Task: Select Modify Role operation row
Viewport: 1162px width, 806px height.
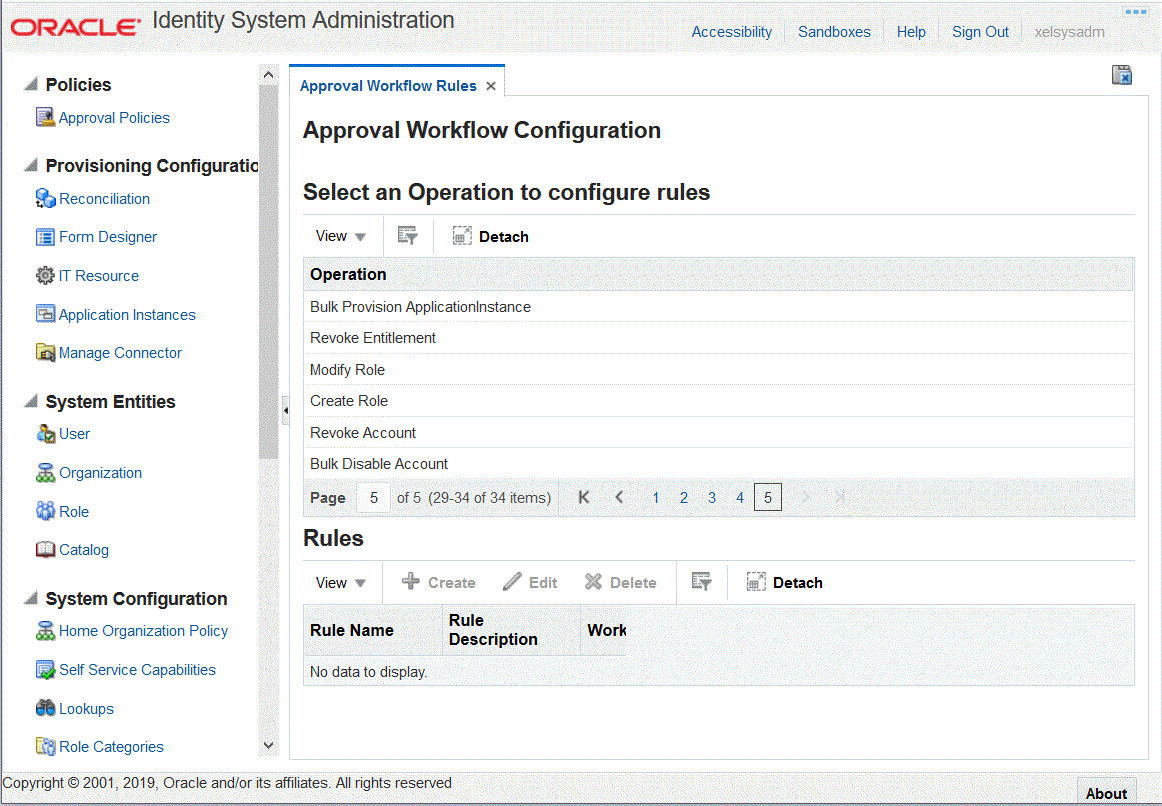Action: pos(718,370)
